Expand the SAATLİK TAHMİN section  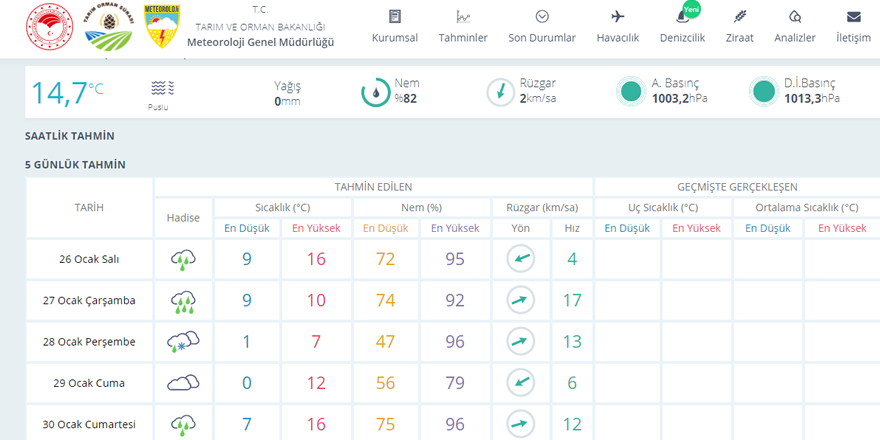[x=70, y=136]
